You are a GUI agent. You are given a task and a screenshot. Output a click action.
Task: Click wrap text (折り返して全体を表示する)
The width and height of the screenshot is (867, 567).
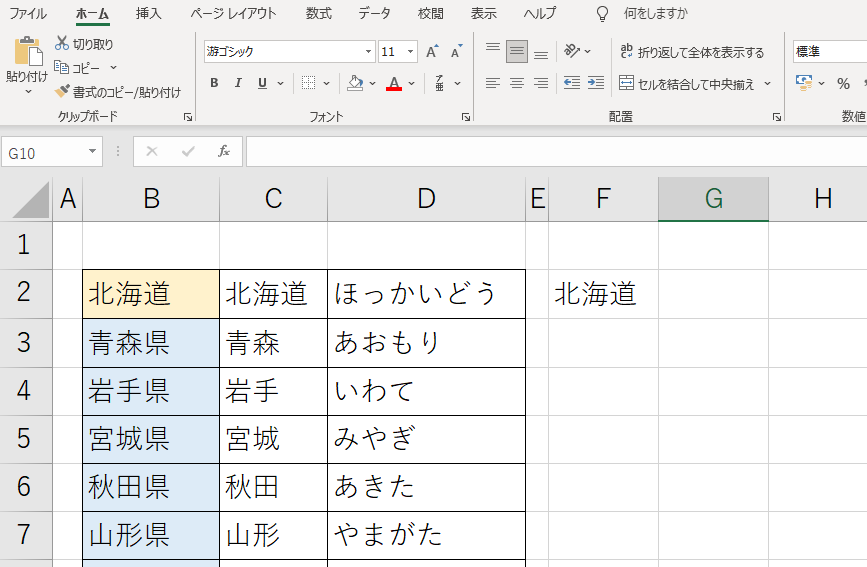click(692, 52)
